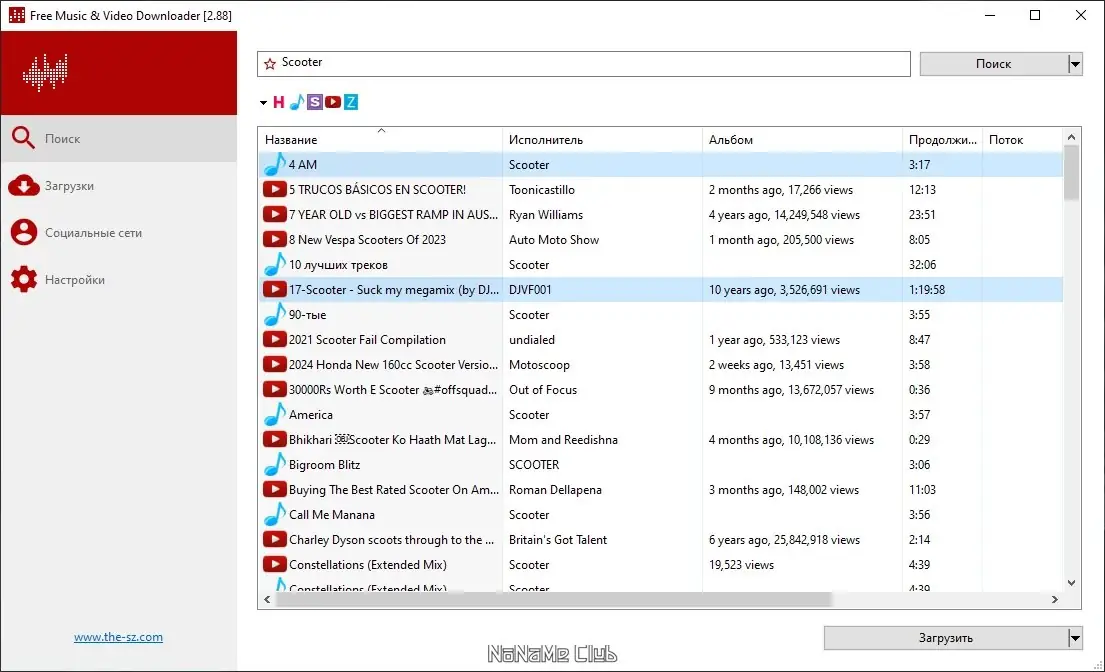Click the gear icon next to Настройки

24,279
